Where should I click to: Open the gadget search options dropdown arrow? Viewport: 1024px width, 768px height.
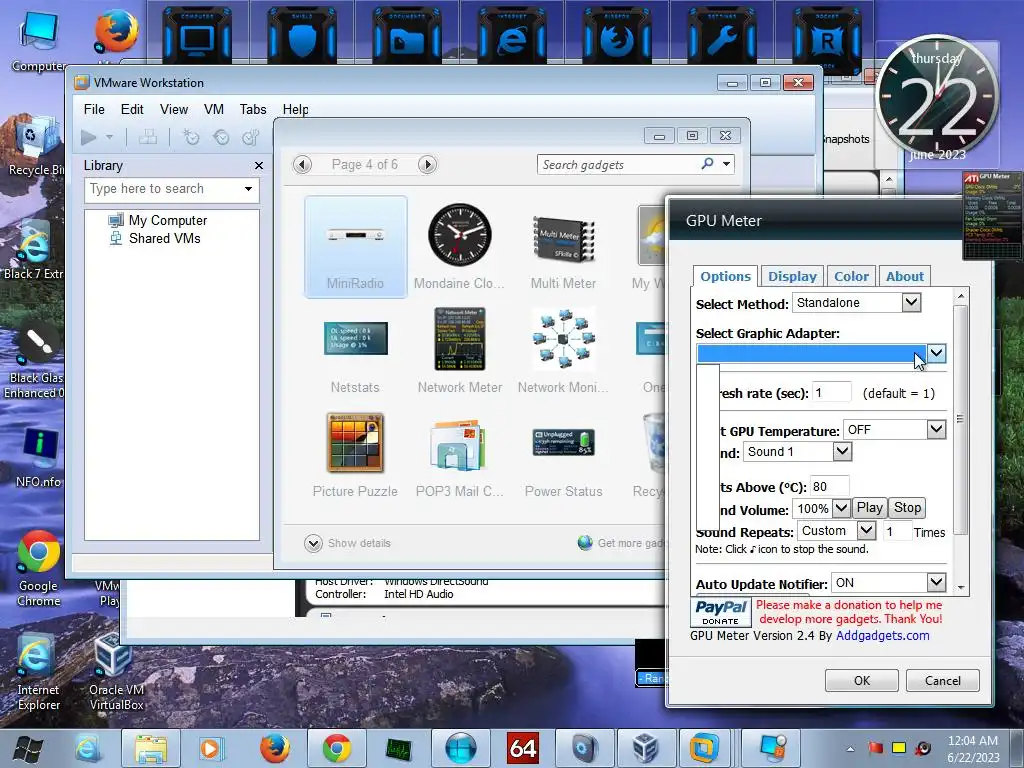[x=726, y=164]
